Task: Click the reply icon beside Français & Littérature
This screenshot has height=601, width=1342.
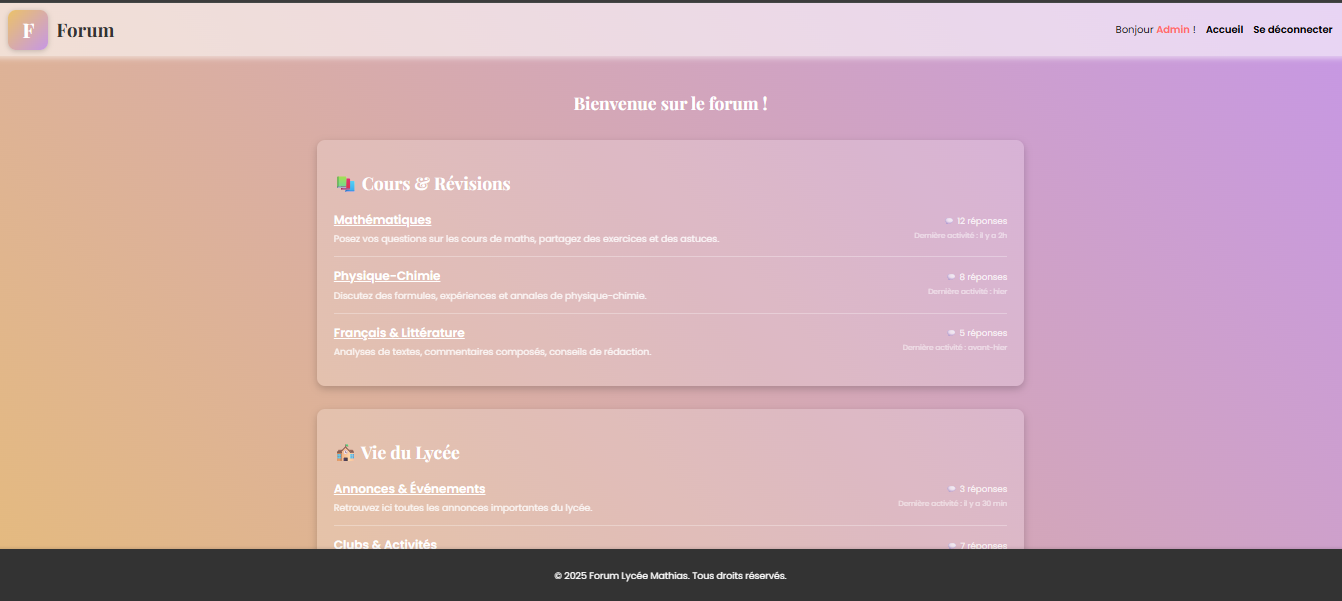Action: coord(951,332)
